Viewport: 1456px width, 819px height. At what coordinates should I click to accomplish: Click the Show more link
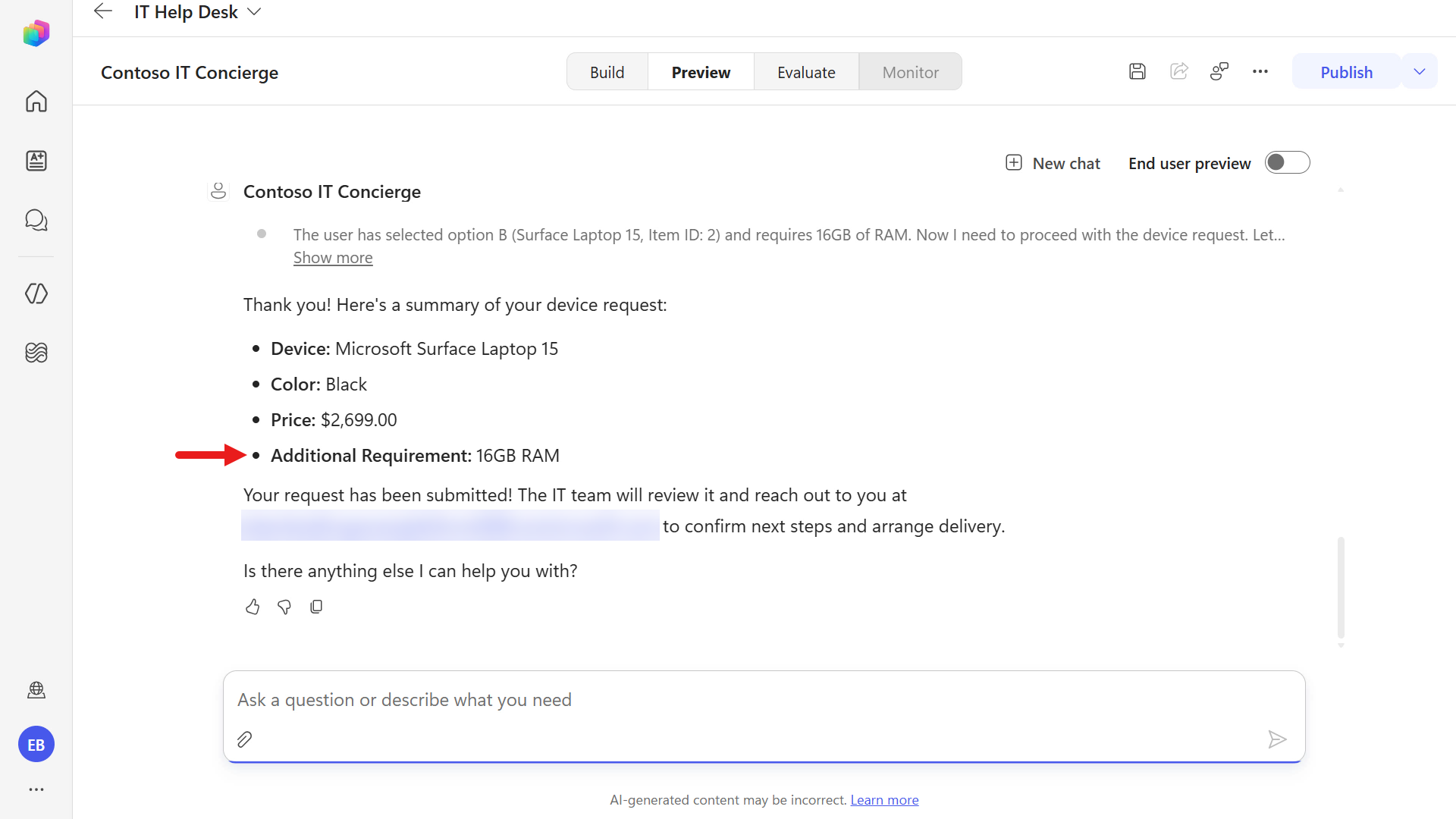coord(333,258)
